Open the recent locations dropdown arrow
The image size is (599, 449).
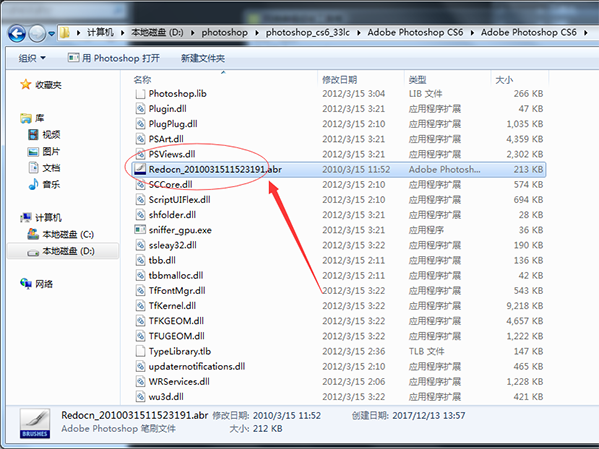coord(52,34)
